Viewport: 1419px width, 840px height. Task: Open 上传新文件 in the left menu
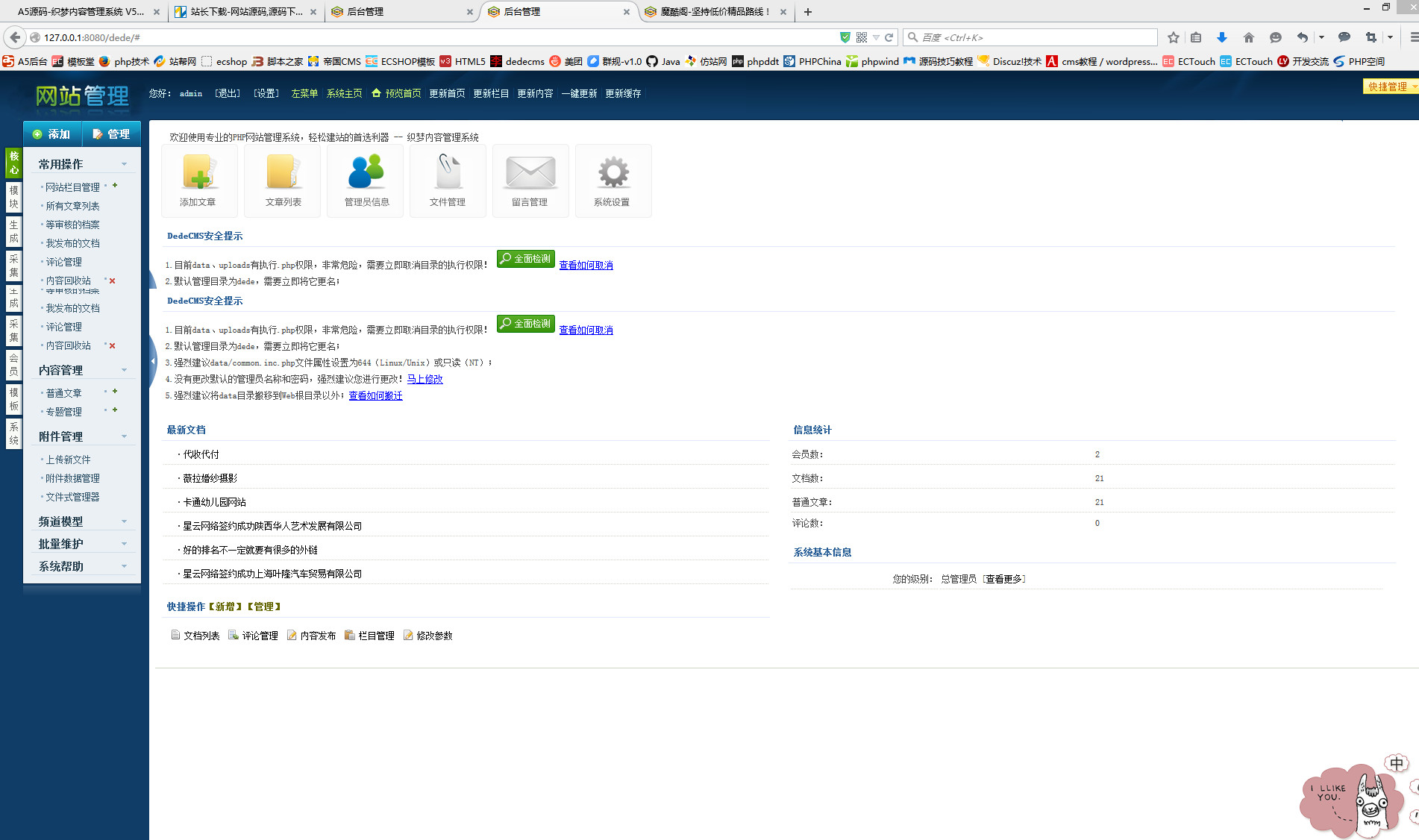tap(68, 460)
